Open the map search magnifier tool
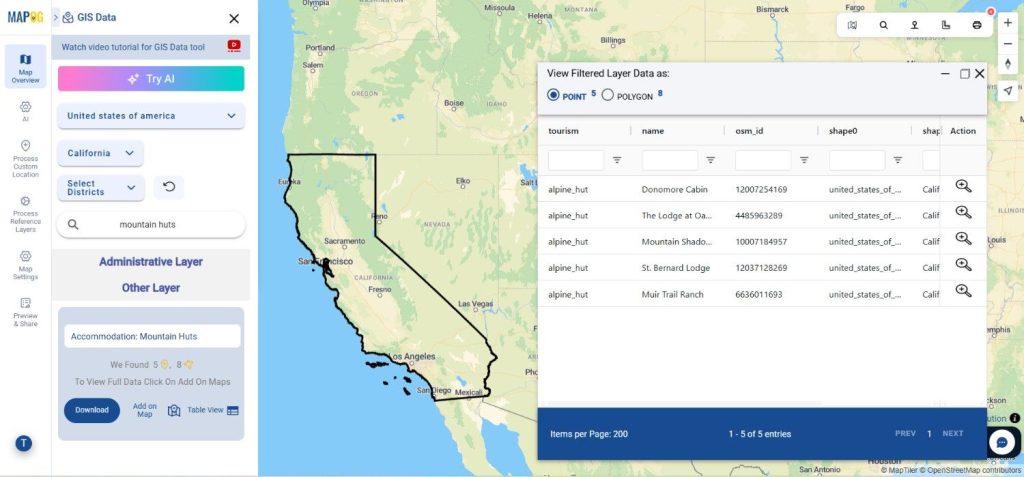The height and width of the screenshot is (477, 1024). [x=883, y=25]
